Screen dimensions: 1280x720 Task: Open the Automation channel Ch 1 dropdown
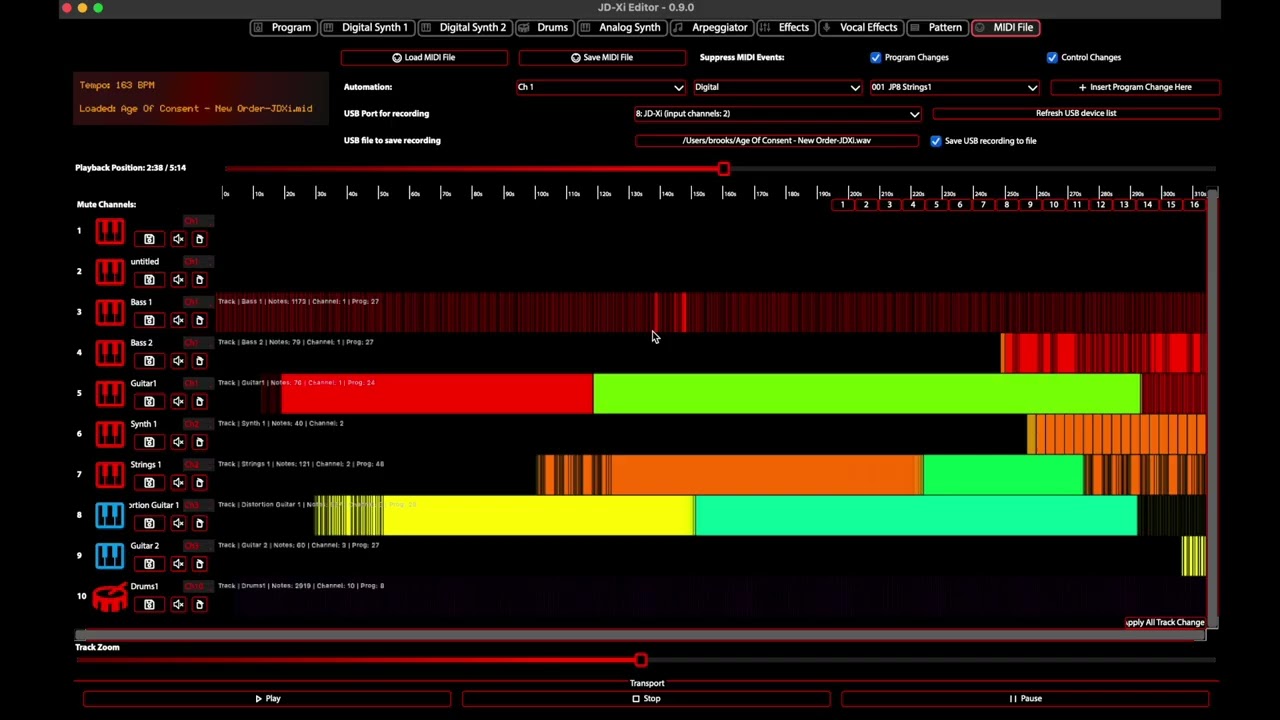[x=601, y=87]
